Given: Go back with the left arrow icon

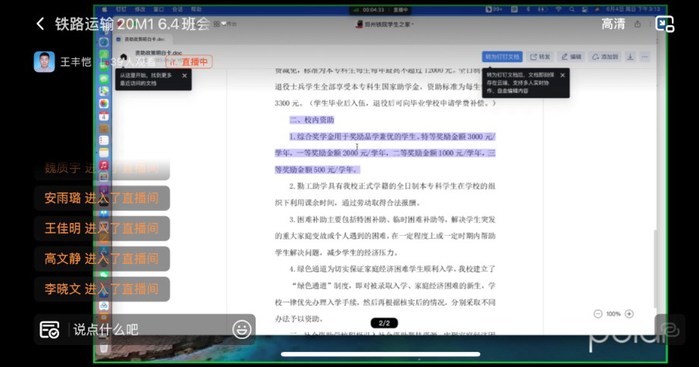Looking at the screenshot, I should point(40,24).
